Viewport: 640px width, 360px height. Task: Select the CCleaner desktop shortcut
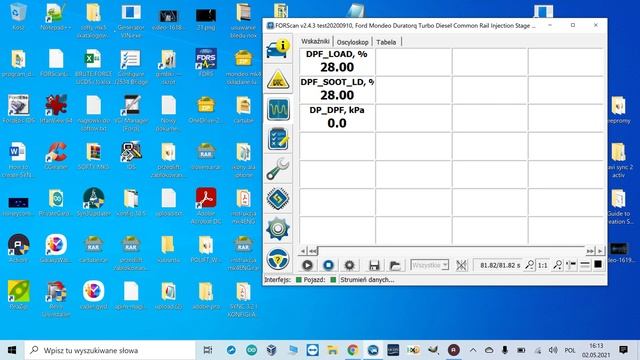(x=56, y=156)
